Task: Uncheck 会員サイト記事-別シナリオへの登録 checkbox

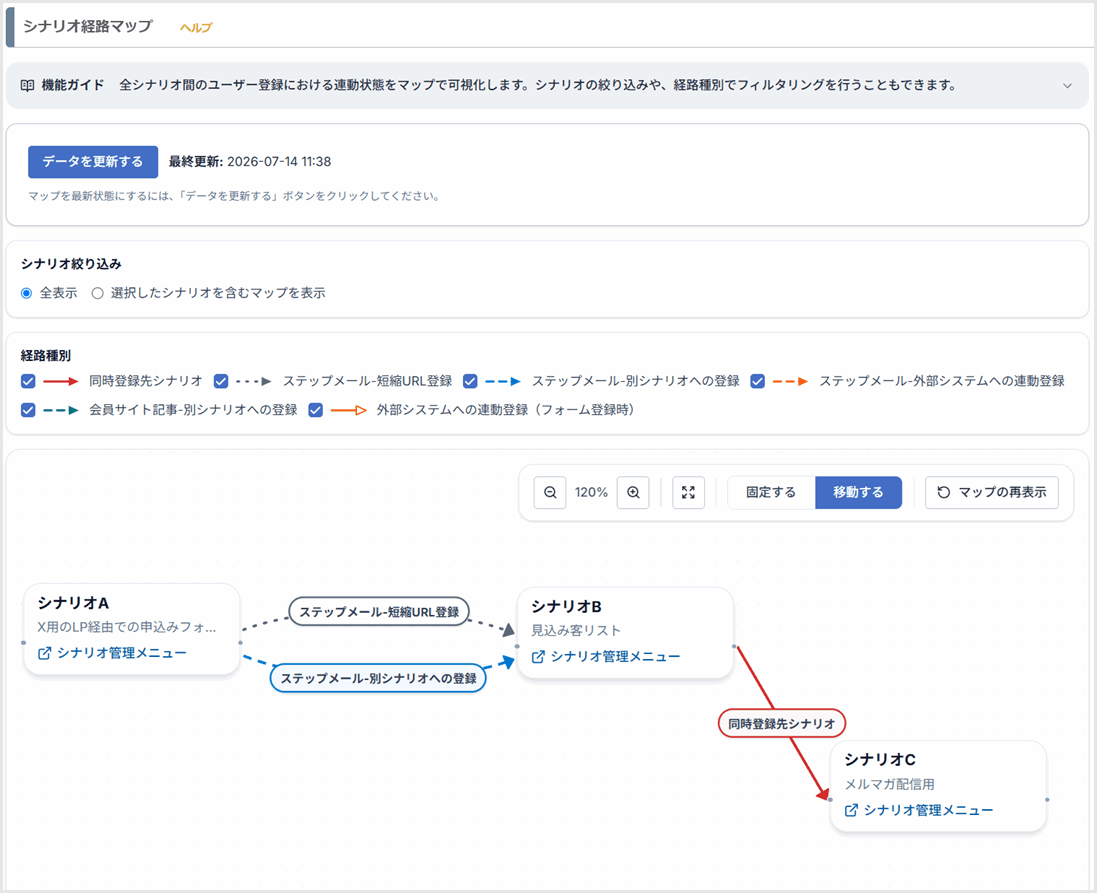Action: (28, 410)
